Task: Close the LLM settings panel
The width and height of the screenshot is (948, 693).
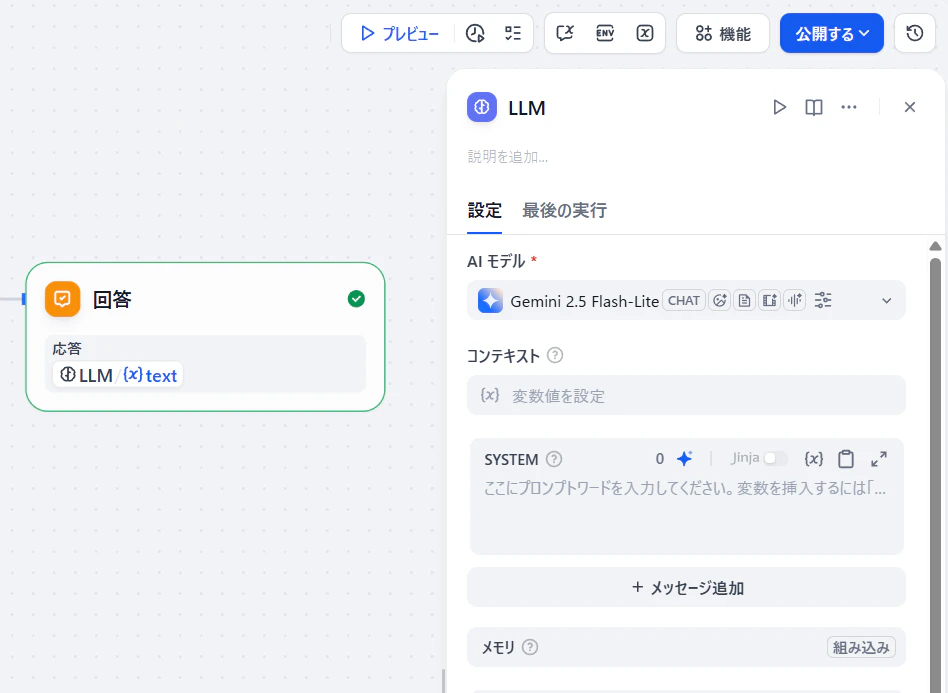Action: click(x=910, y=107)
